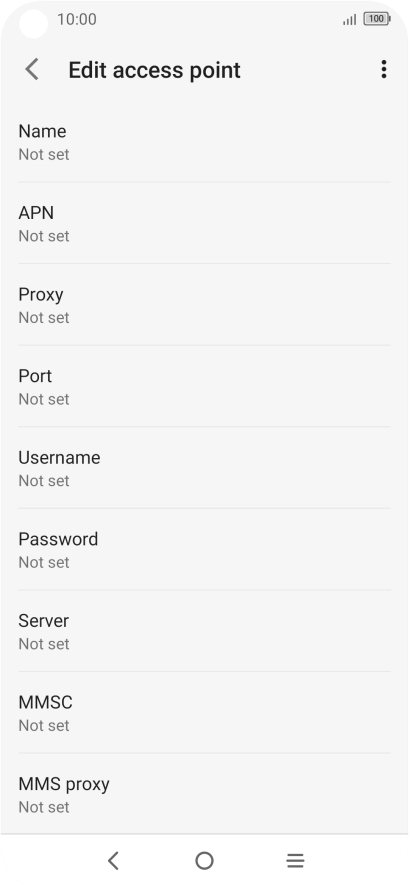Select the MMSC setting
The height and width of the screenshot is (888, 409).
pos(204,712)
